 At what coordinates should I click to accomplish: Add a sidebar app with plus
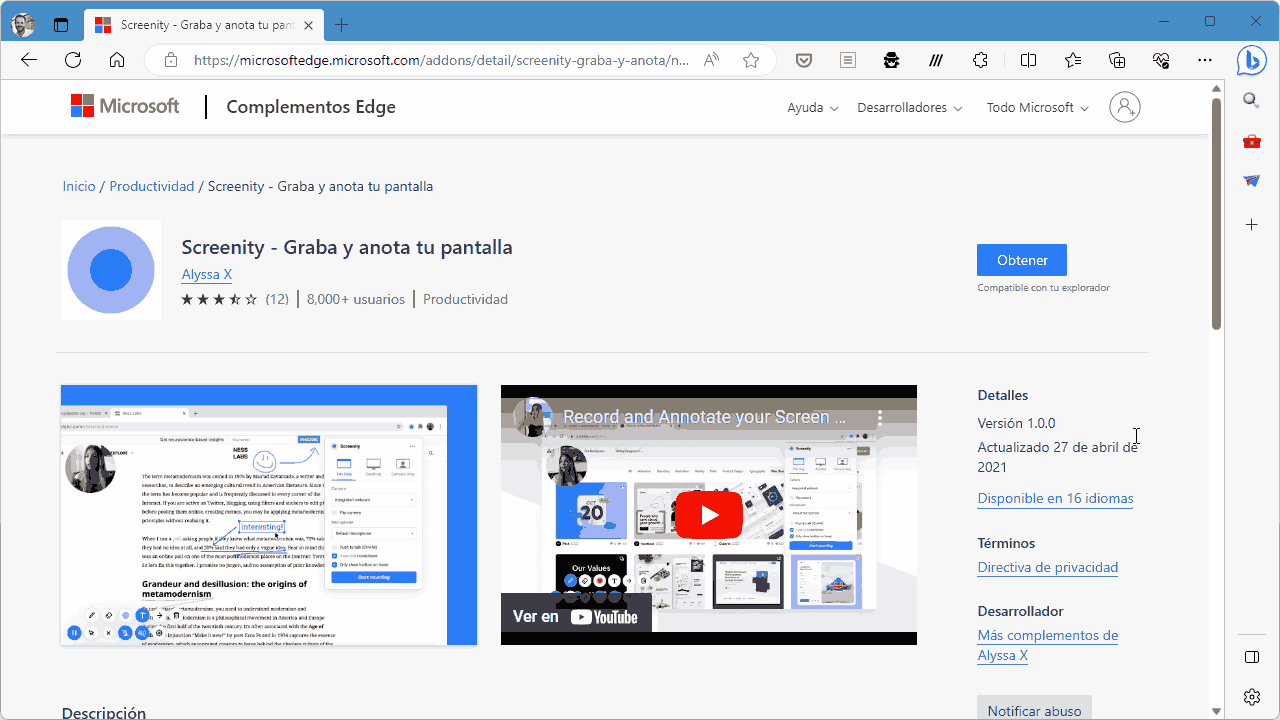click(1251, 225)
